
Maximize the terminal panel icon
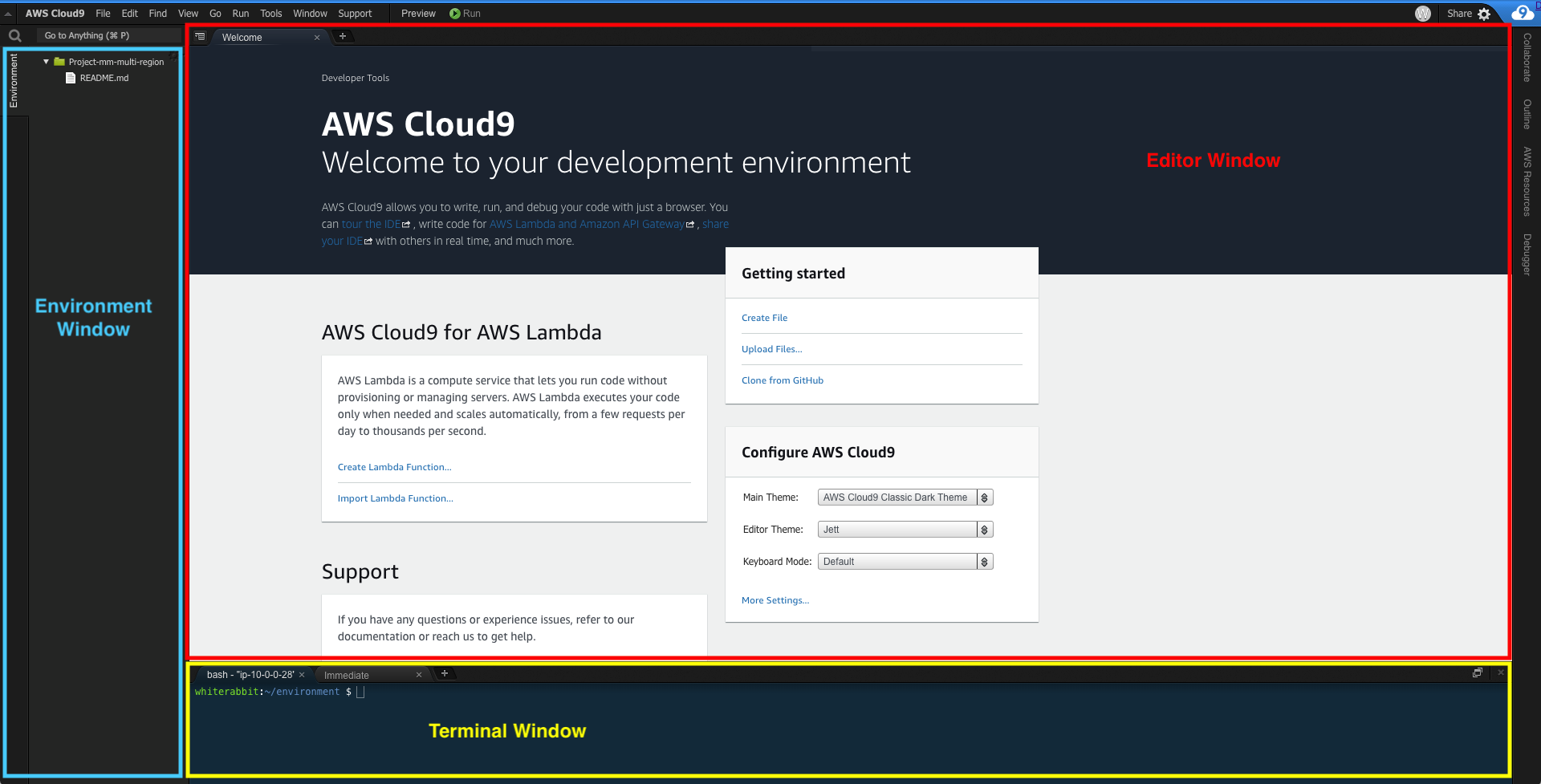[x=1478, y=672]
